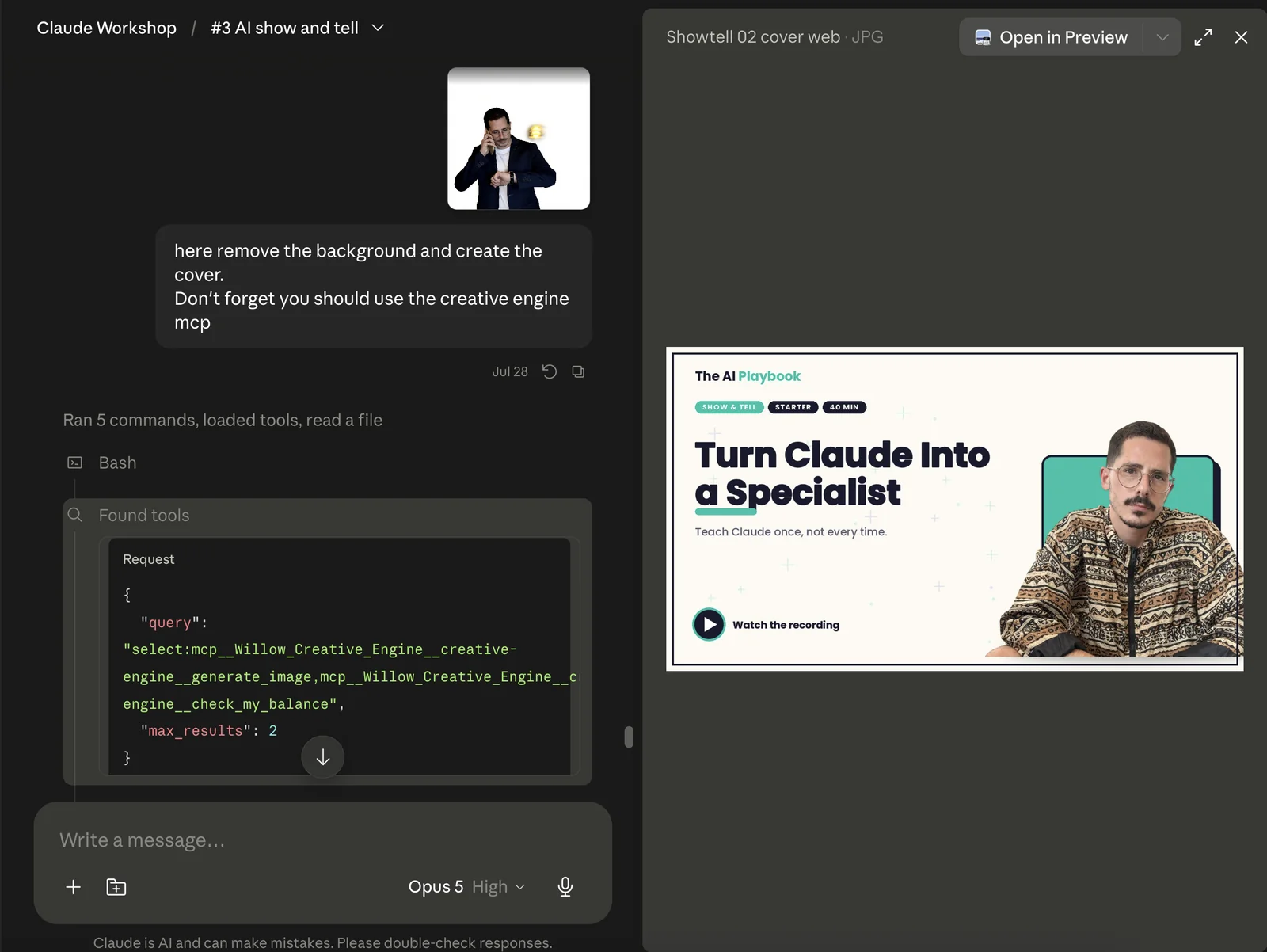
Task: Collapse the Found tools step
Action: [x=144, y=515]
